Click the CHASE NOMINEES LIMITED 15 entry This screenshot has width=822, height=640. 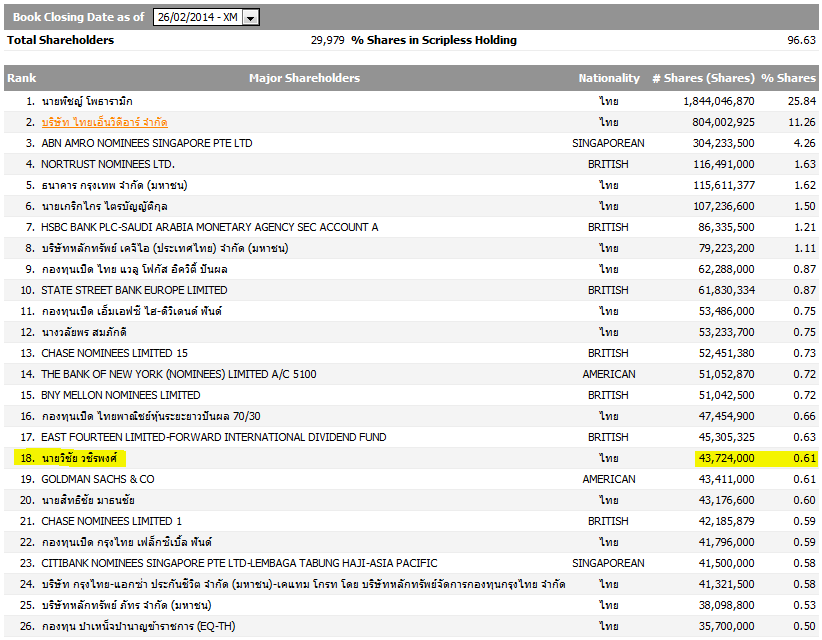point(114,353)
